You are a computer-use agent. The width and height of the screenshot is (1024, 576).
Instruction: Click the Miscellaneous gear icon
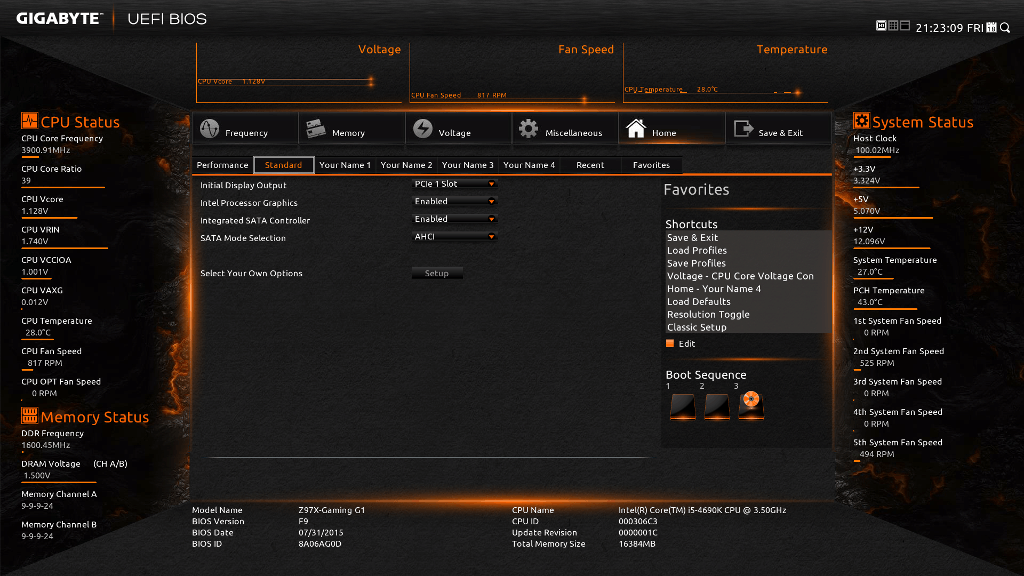[x=528, y=129]
